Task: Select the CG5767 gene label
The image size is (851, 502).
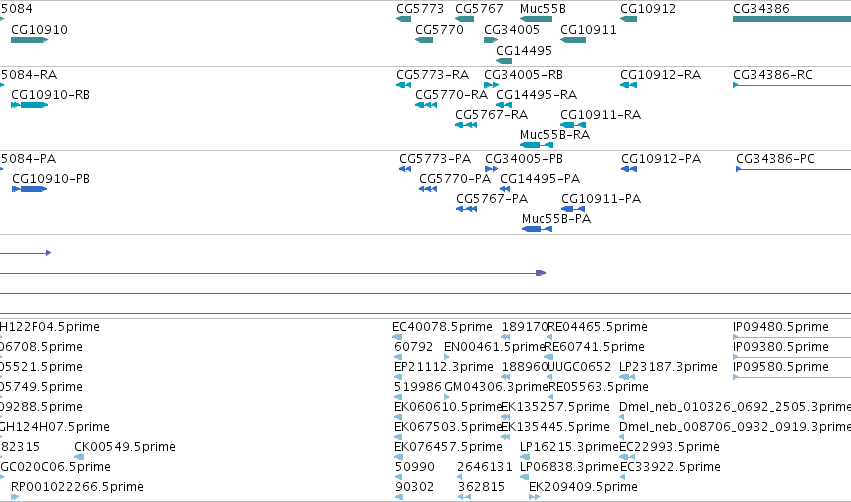Action: pyautogui.click(x=479, y=9)
